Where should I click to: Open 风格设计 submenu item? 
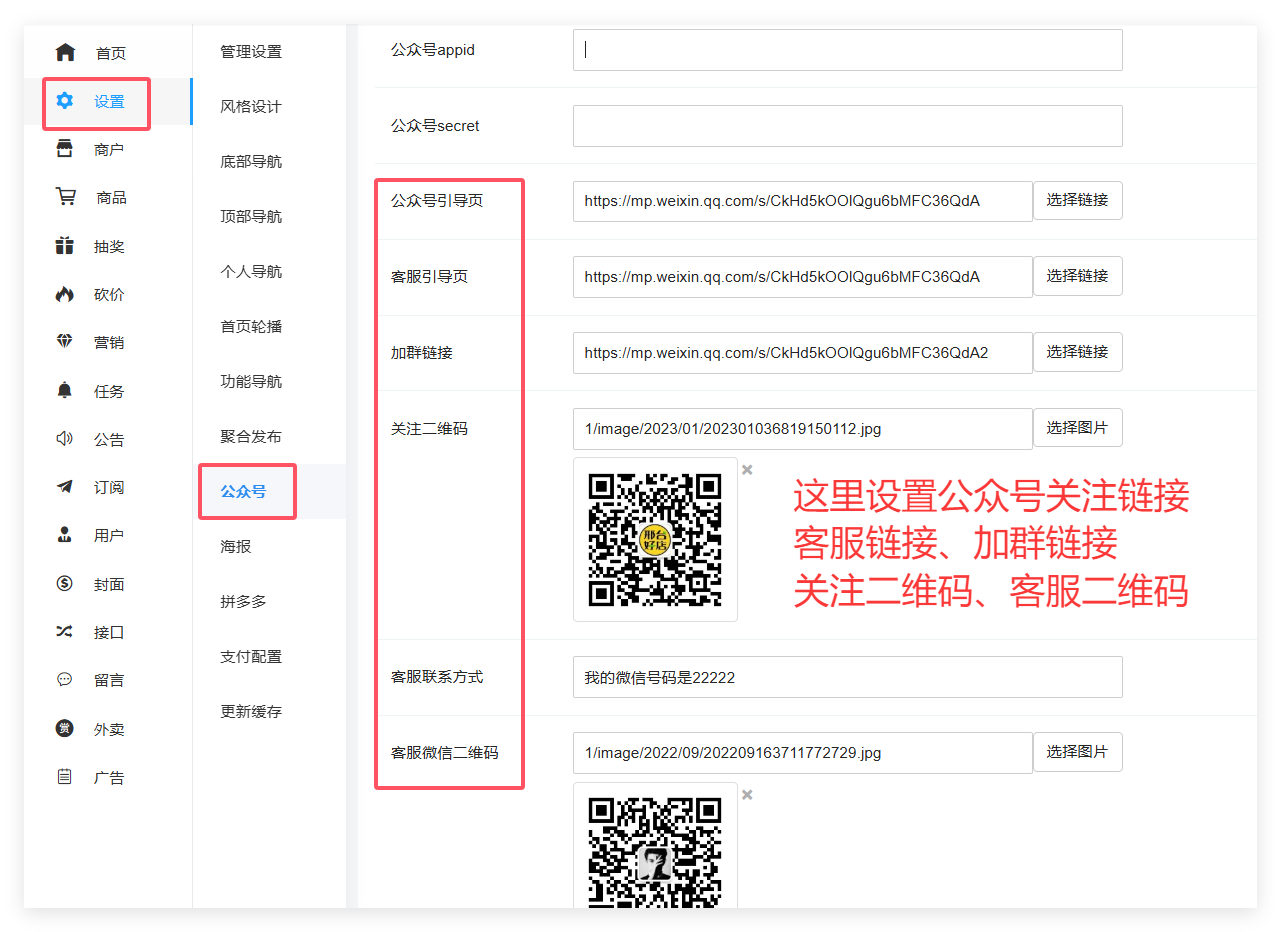click(251, 107)
